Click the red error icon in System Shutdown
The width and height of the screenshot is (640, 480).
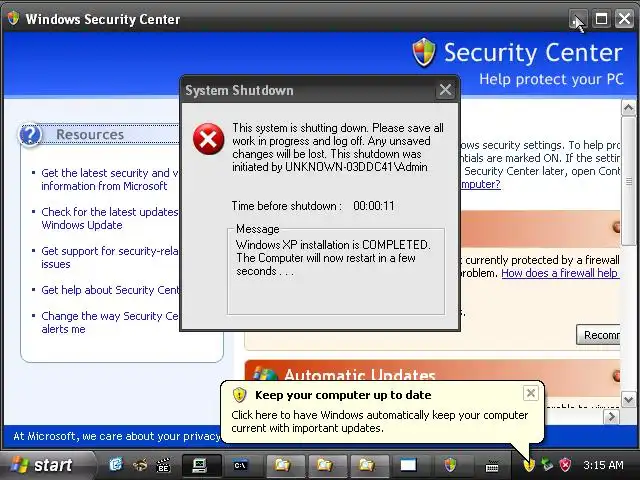pyautogui.click(x=208, y=139)
